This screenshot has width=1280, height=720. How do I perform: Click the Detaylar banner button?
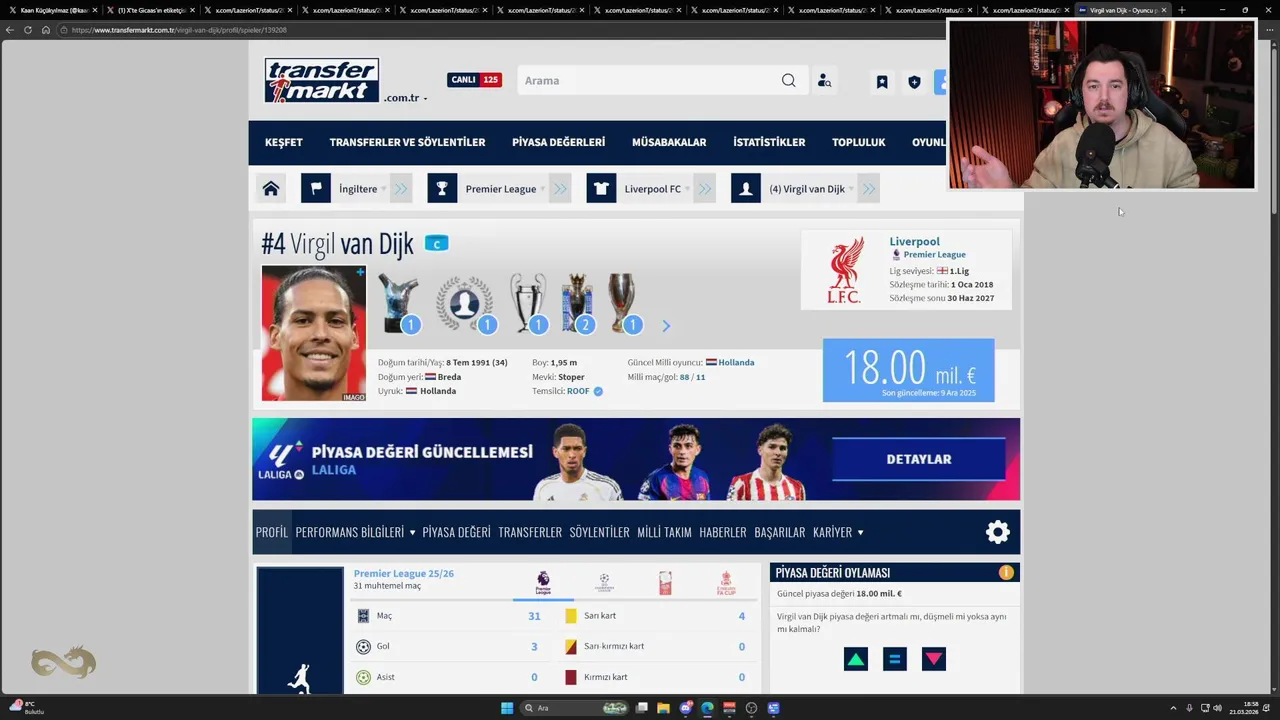click(x=918, y=459)
